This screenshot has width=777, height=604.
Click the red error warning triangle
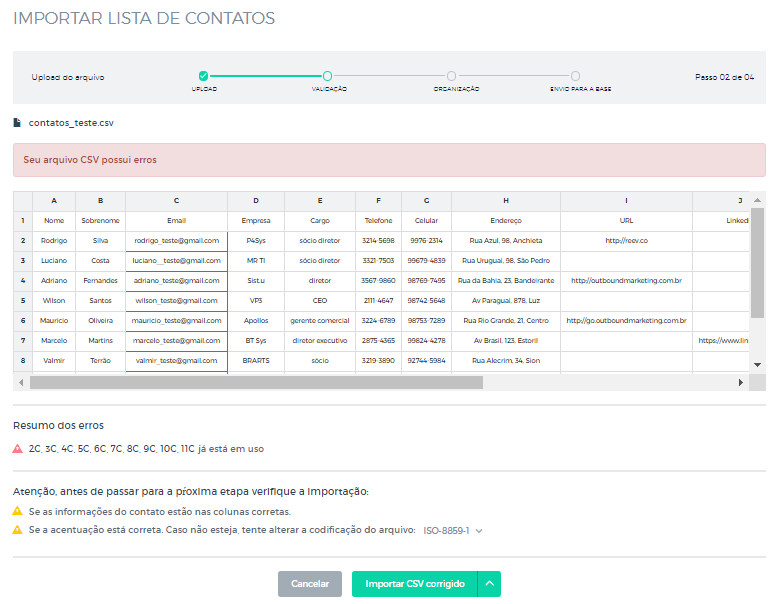click(17, 448)
